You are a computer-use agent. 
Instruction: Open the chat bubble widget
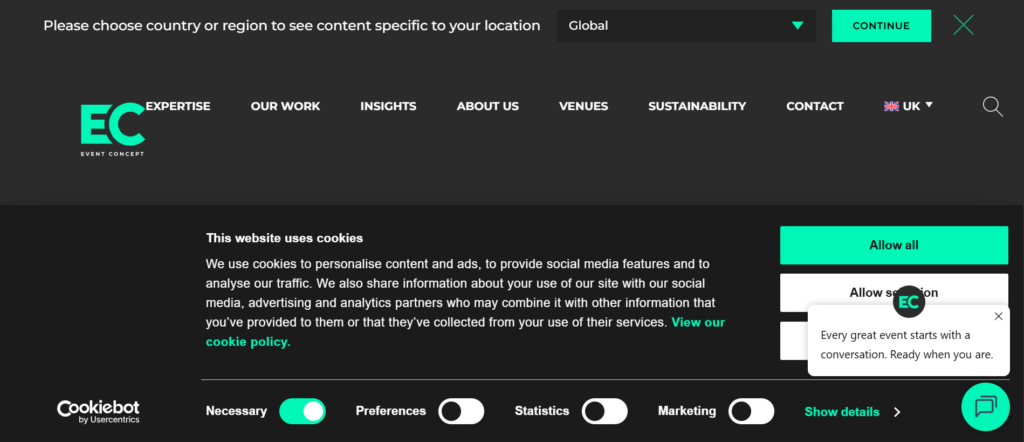tap(985, 406)
